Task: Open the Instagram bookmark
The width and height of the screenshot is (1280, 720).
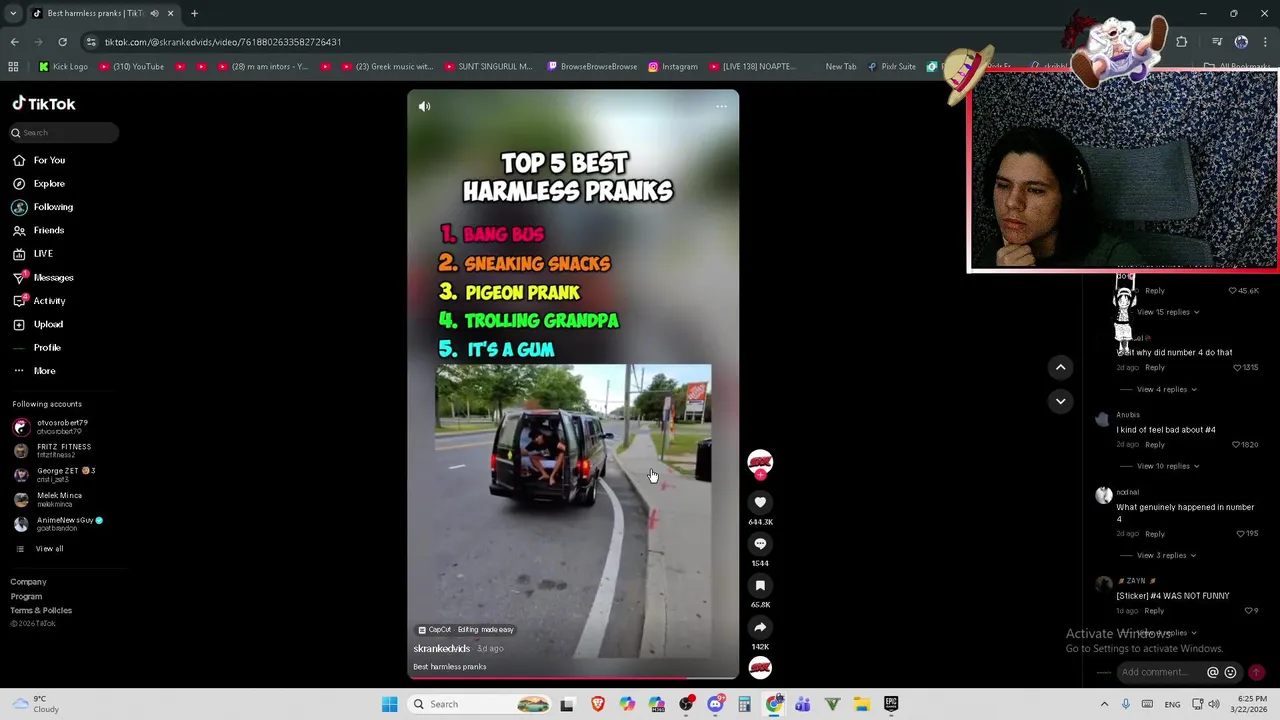Action: (673, 67)
